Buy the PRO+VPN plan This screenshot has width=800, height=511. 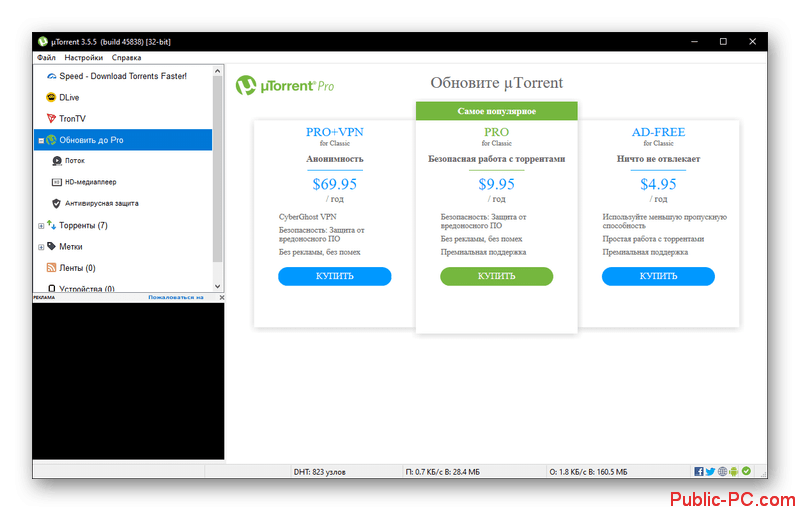(x=335, y=276)
